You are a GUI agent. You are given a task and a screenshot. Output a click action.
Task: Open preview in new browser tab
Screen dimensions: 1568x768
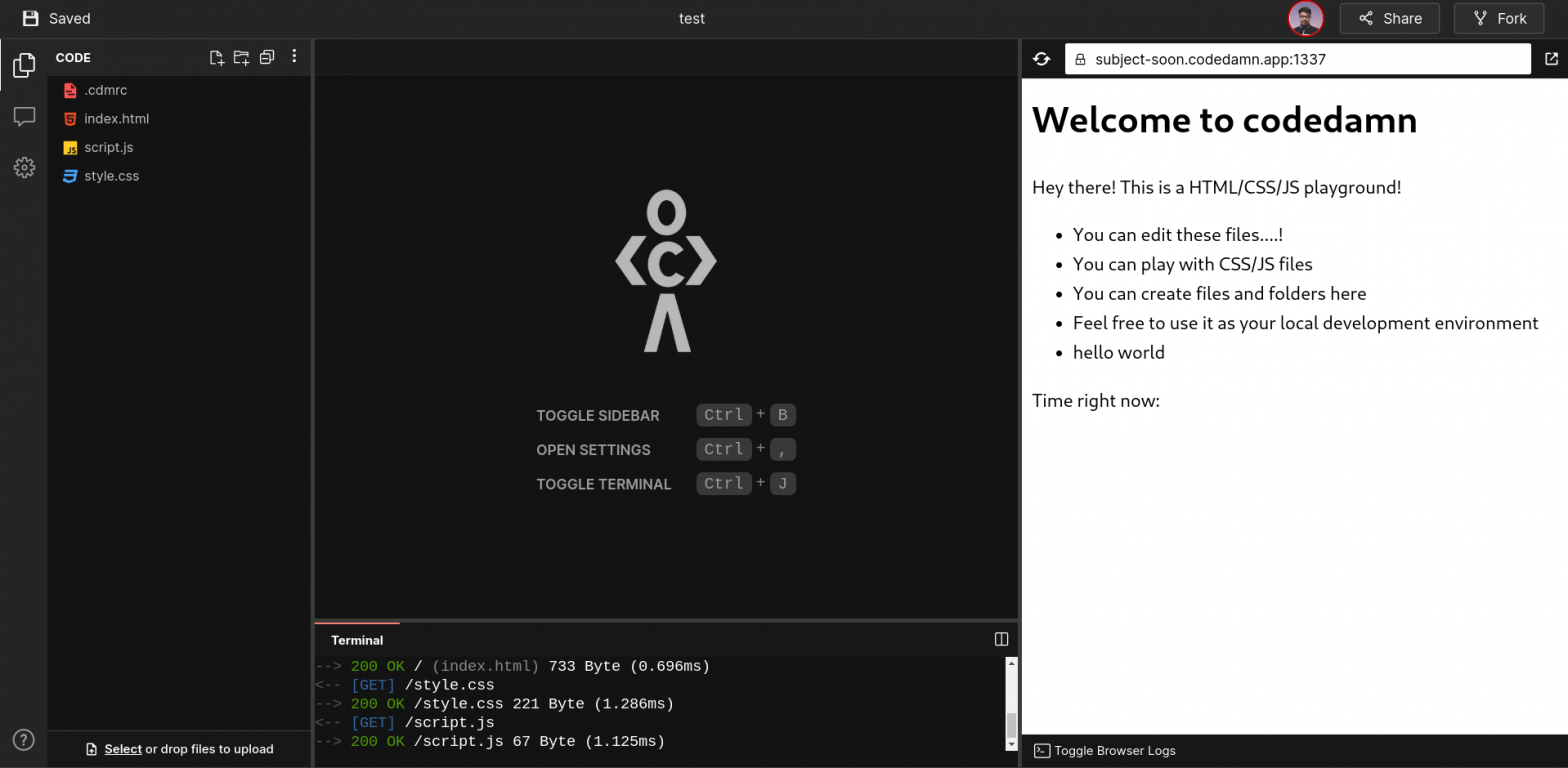coord(1551,59)
